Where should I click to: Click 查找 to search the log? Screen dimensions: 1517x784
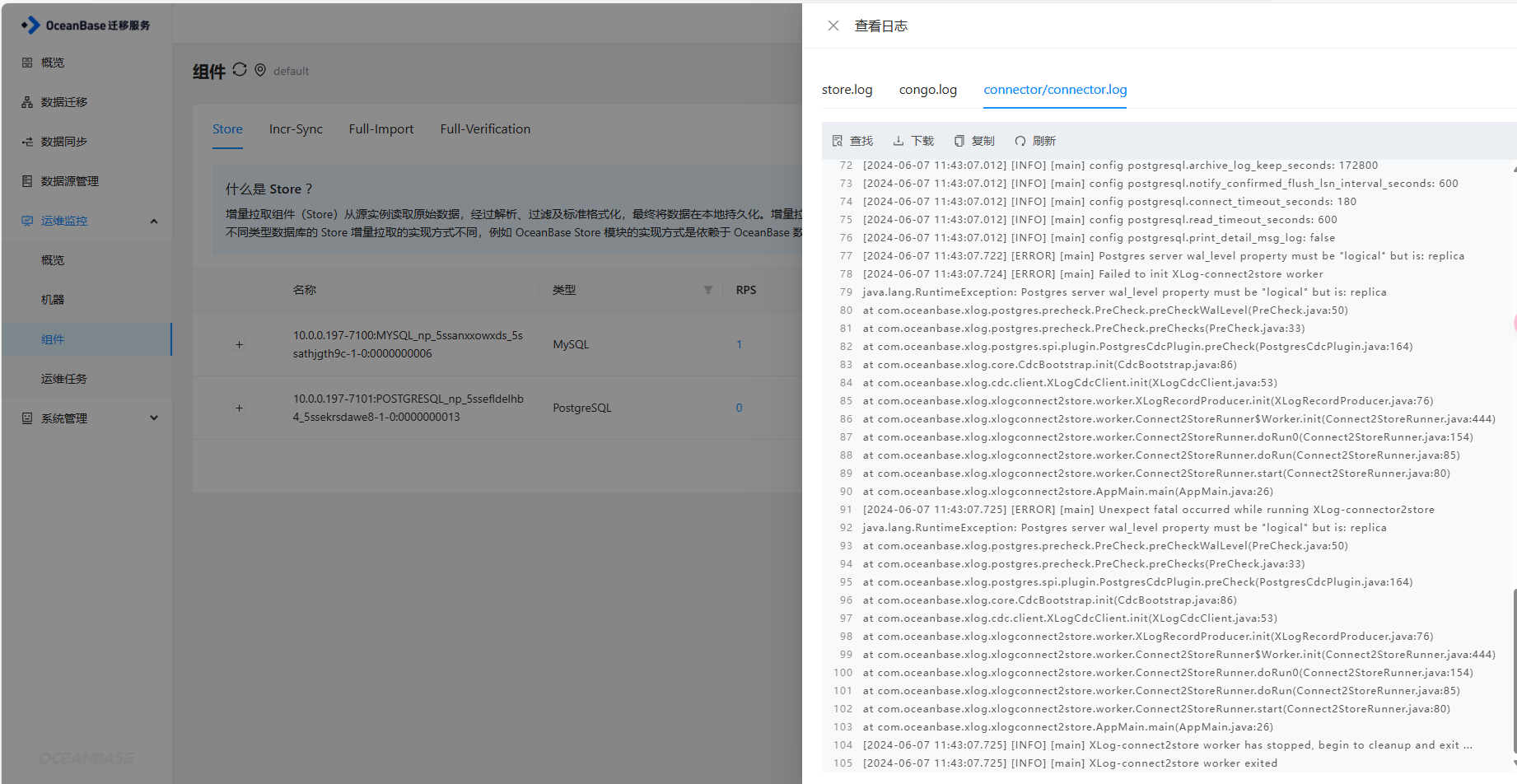pos(852,141)
